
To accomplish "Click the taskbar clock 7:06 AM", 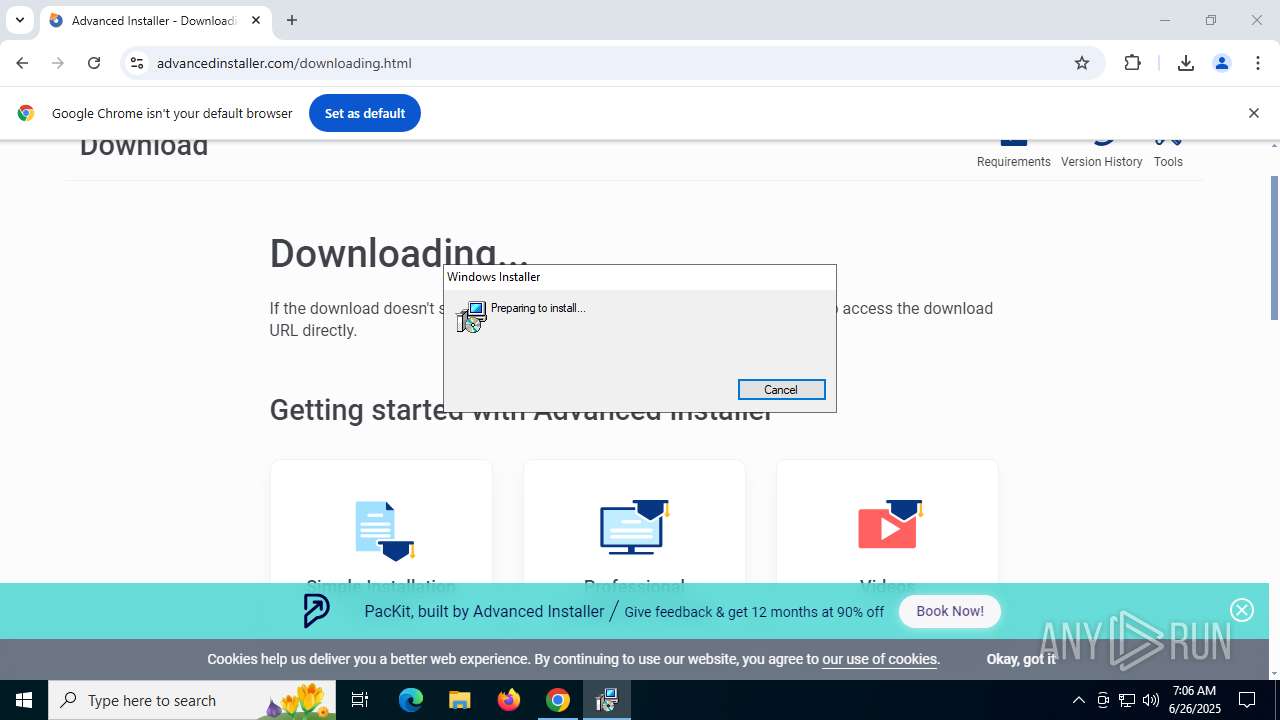I will point(1194,691).
